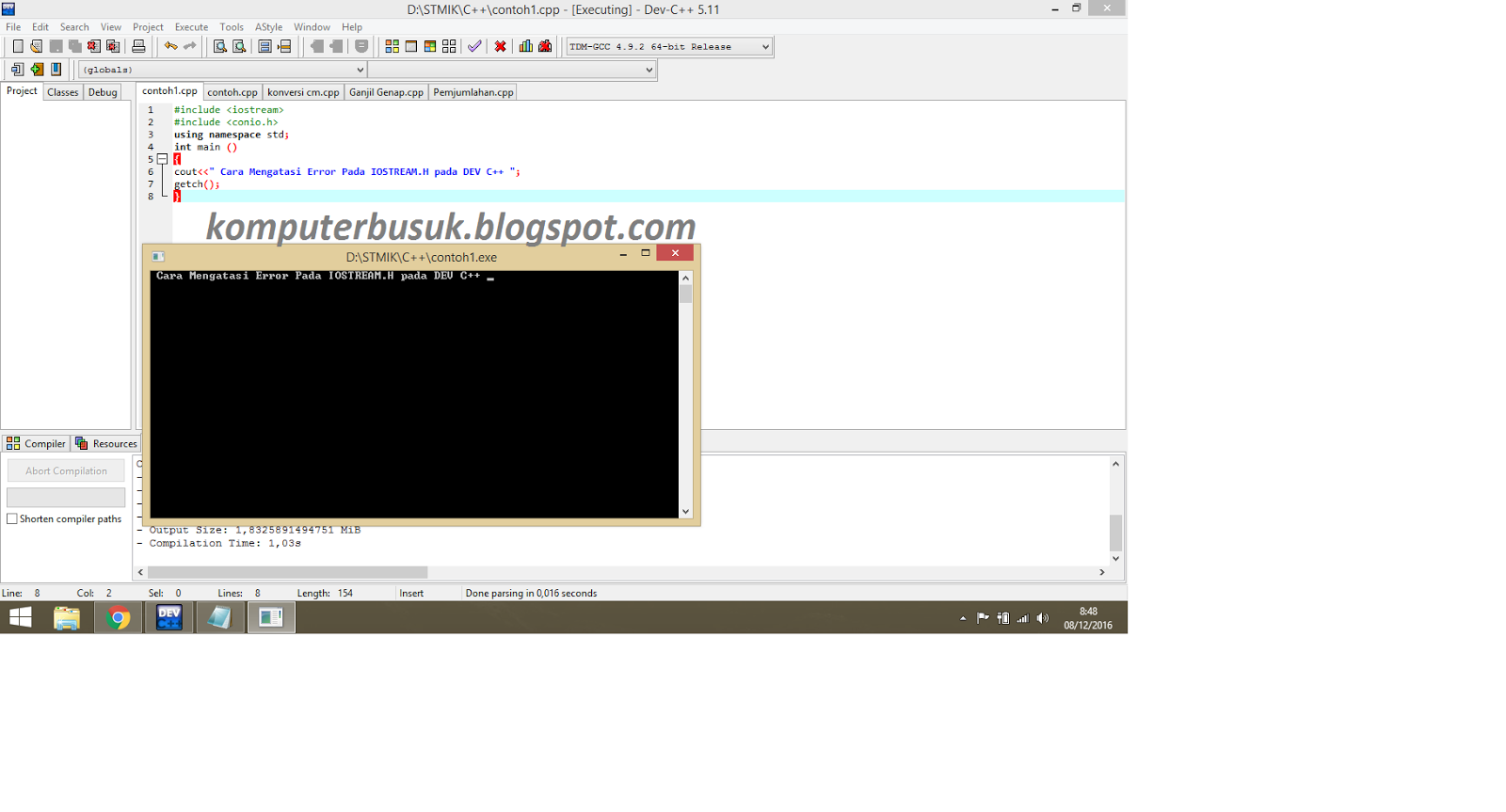Switch to the contoh.cpp editor tab
This screenshot has width=1506, height=812.
pos(232,92)
